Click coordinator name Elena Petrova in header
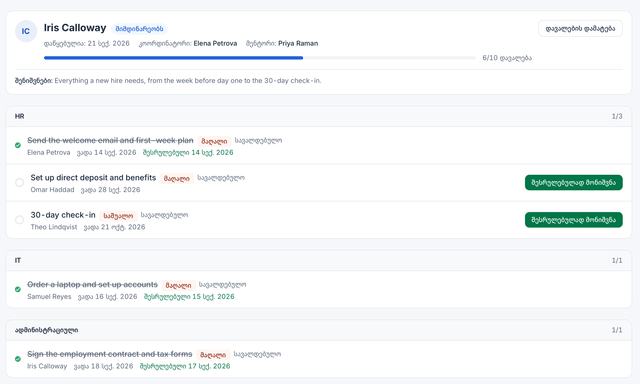The image size is (640, 384). (215, 43)
